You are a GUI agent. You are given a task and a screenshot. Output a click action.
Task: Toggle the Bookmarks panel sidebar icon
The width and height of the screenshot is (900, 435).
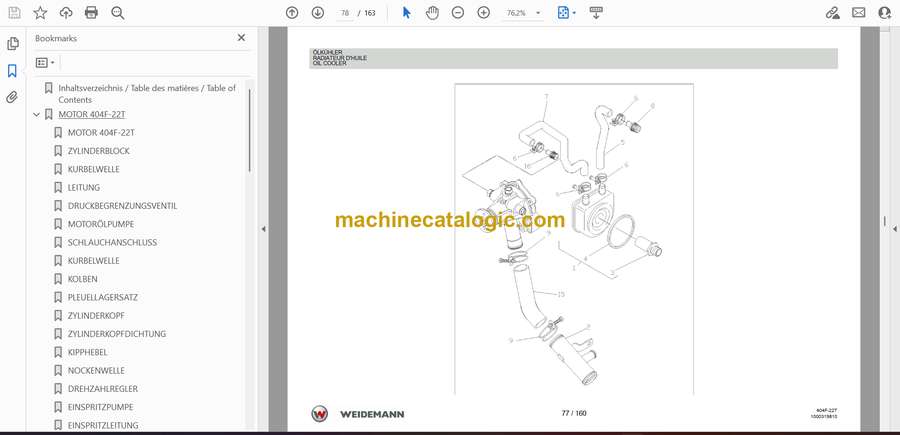(x=13, y=71)
